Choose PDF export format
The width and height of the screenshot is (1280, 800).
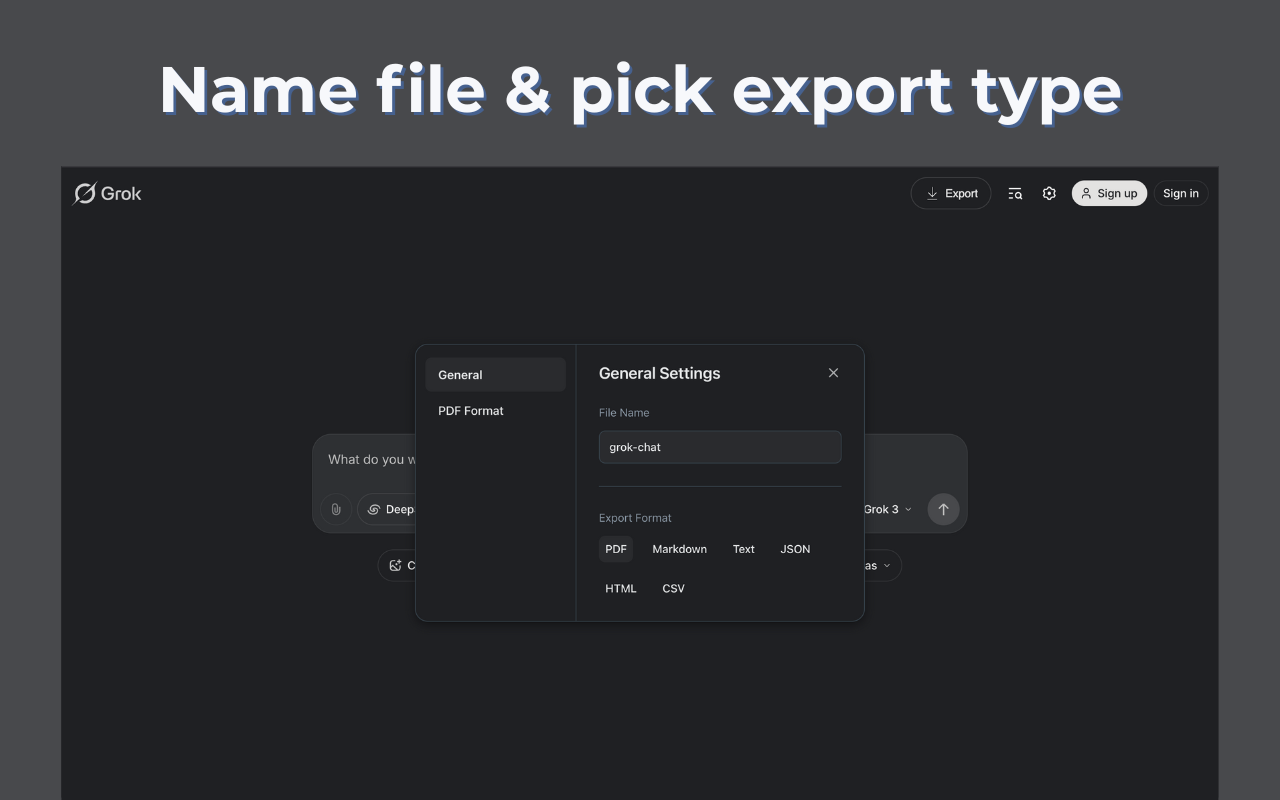(x=616, y=549)
